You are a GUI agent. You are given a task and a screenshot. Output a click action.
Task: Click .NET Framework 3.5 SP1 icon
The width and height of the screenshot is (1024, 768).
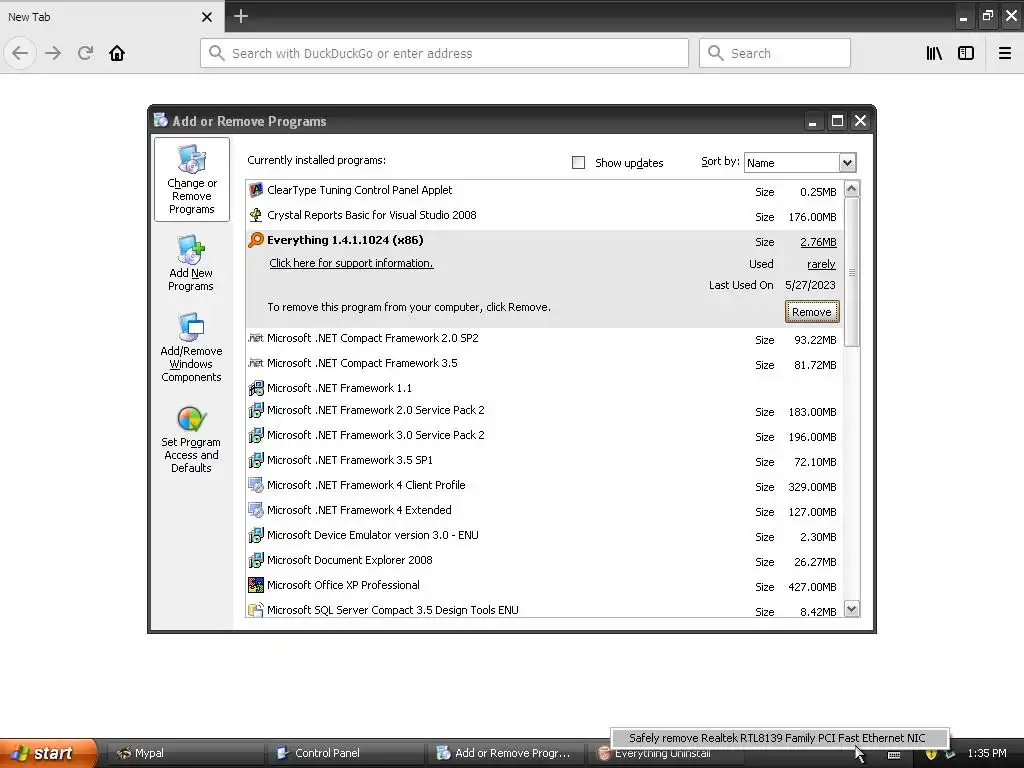point(255,460)
